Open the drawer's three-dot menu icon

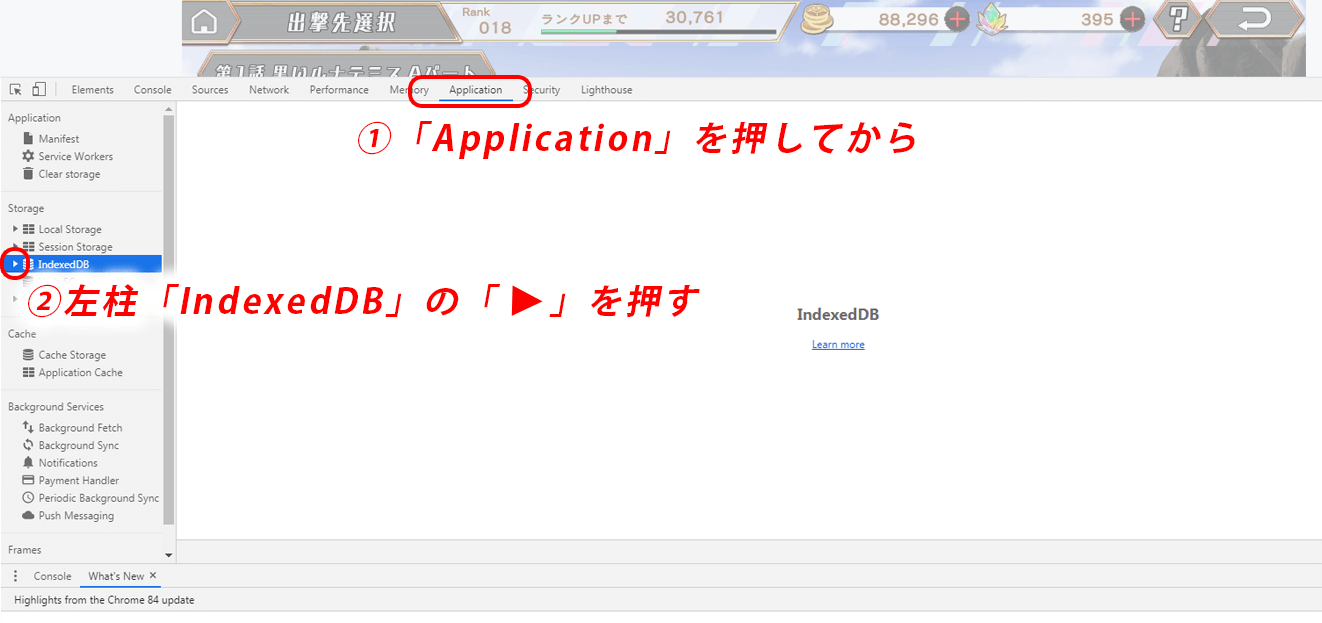pos(15,576)
